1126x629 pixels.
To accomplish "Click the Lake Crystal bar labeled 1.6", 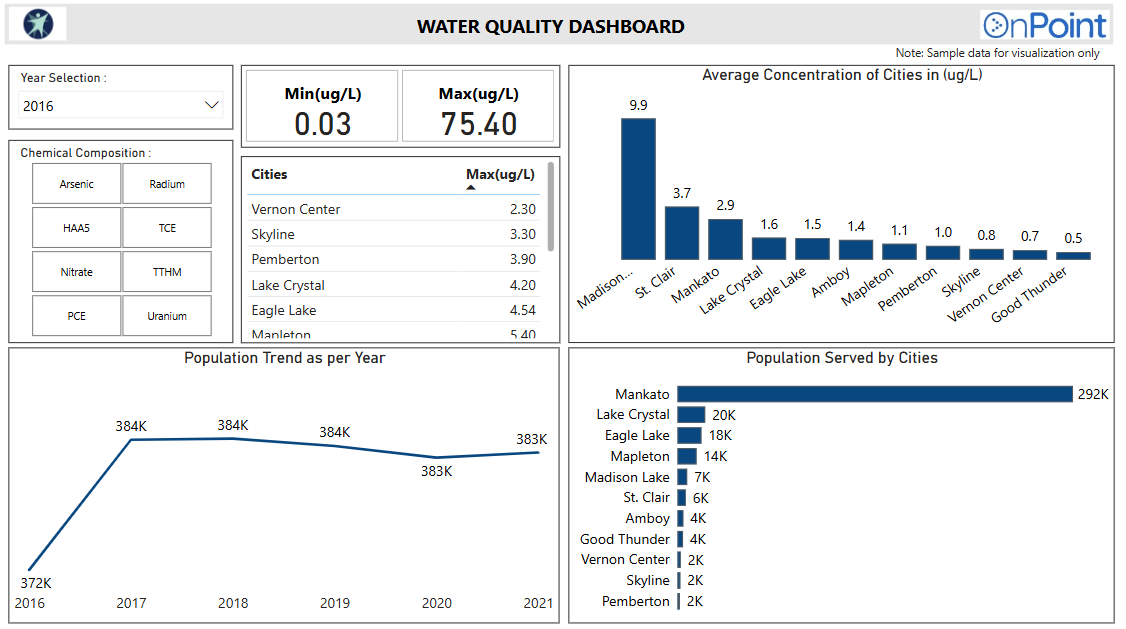I will tap(769, 248).
